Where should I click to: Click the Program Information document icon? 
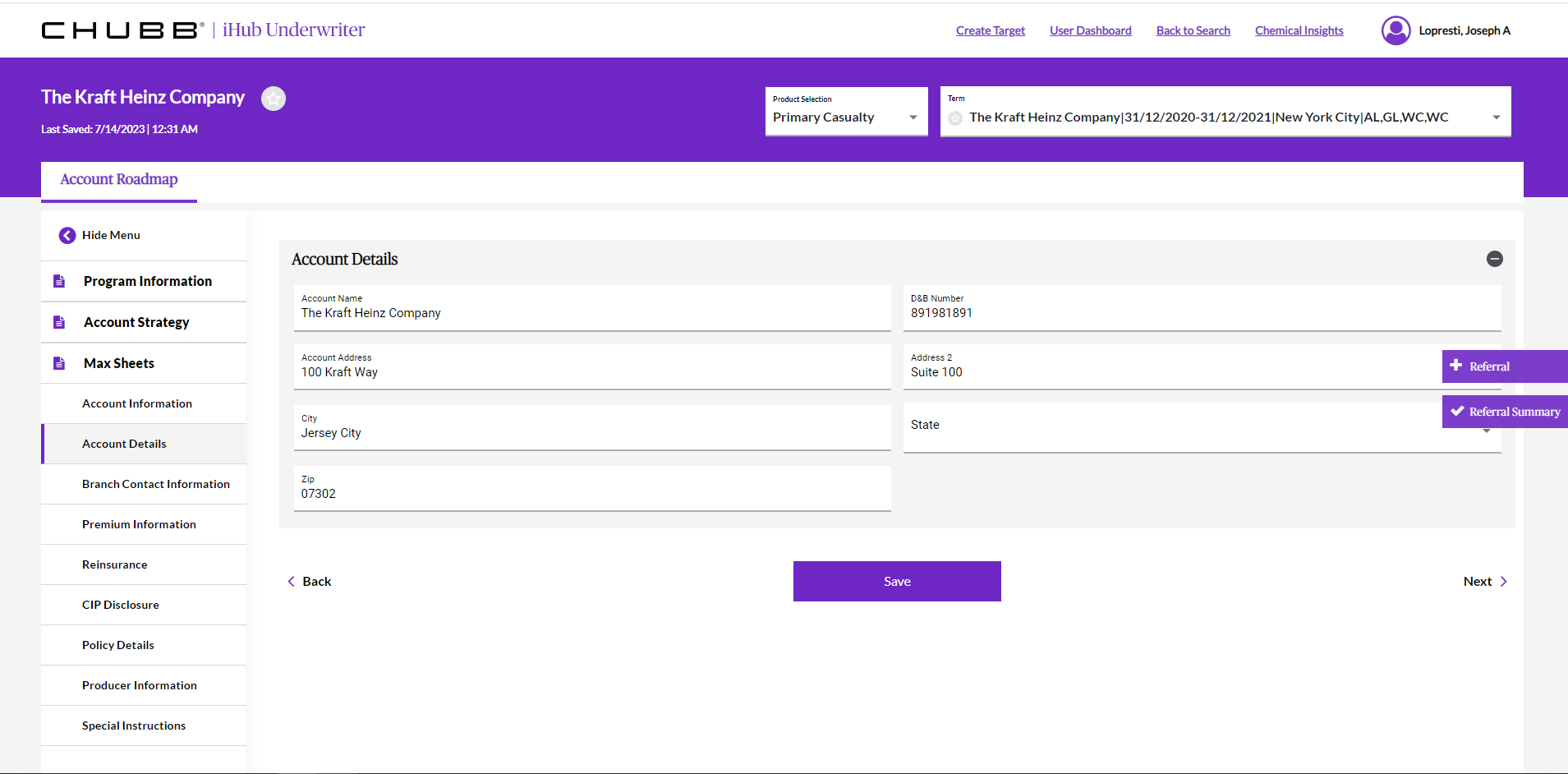click(x=59, y=281)
